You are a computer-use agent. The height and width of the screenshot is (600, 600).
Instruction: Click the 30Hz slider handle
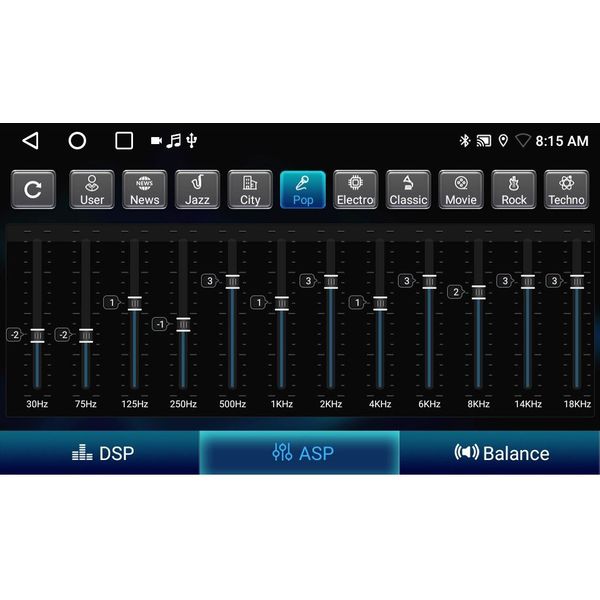coord(37,335)
